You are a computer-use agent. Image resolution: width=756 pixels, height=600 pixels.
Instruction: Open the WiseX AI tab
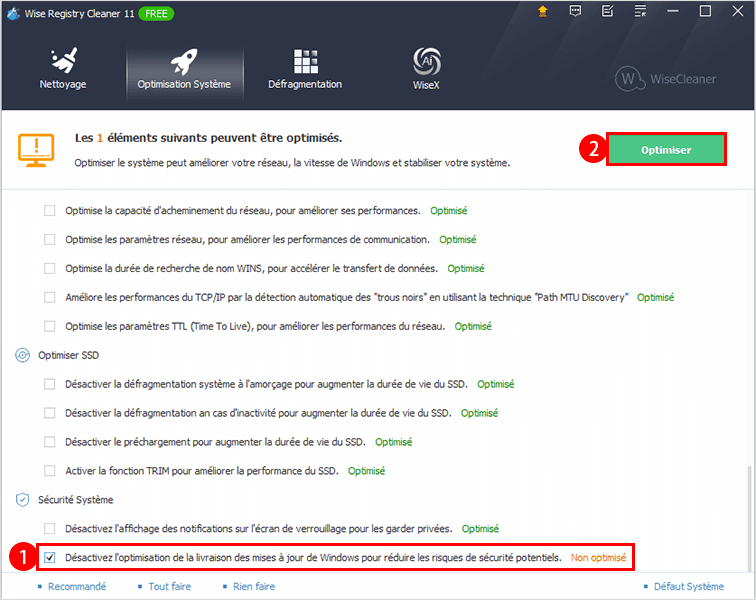tap(426, 69)
